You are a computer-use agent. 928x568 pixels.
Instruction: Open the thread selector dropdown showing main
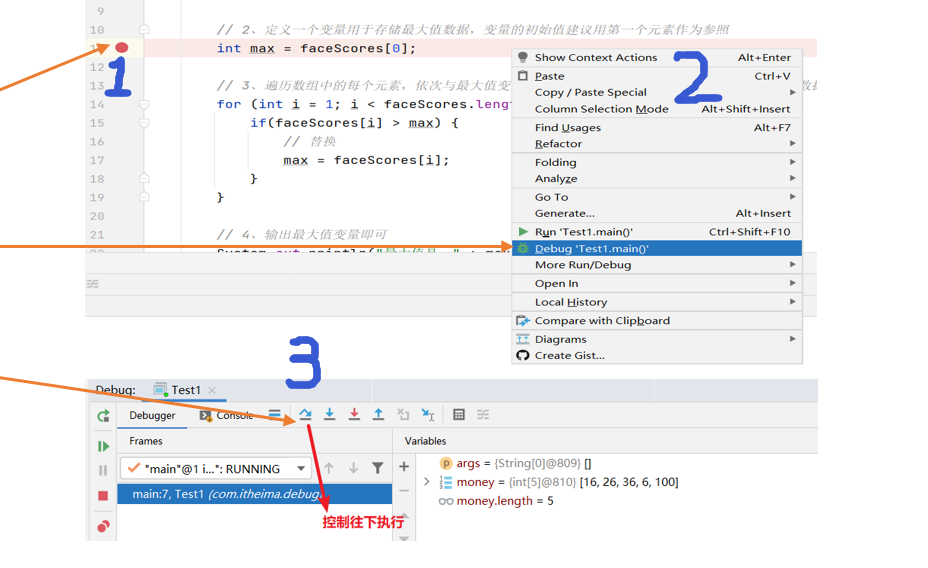[x=217, y=468]
